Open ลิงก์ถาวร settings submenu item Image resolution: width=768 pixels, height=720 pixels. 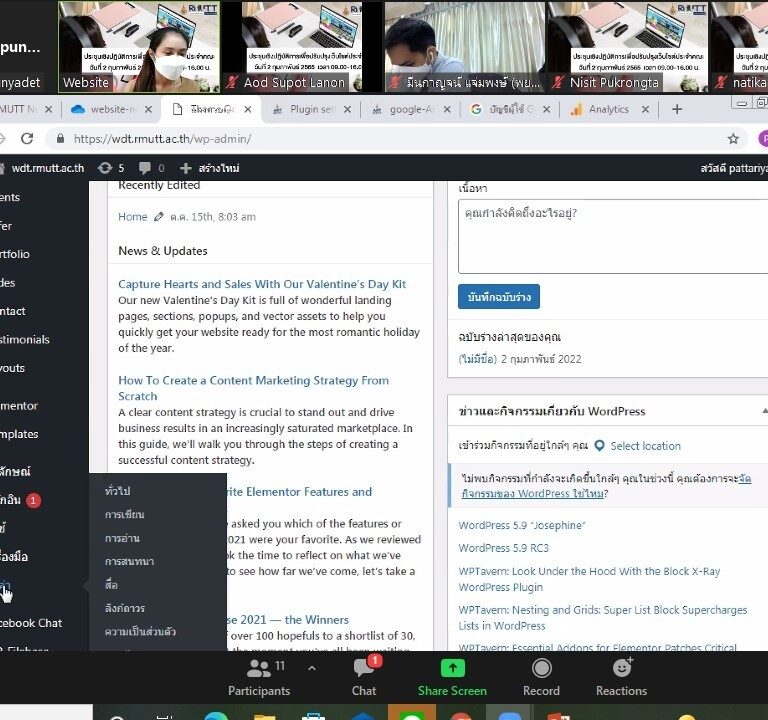click(x=124, y=608)
